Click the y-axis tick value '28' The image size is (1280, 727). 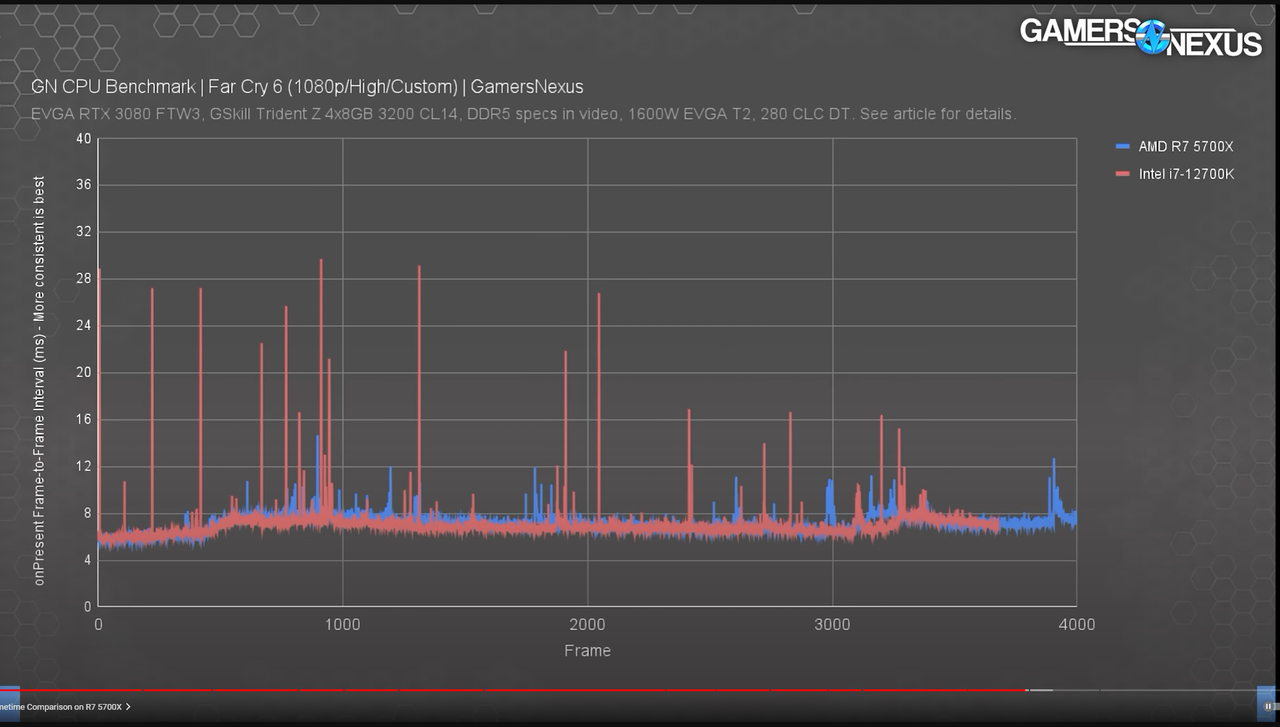tap(83, 279)
